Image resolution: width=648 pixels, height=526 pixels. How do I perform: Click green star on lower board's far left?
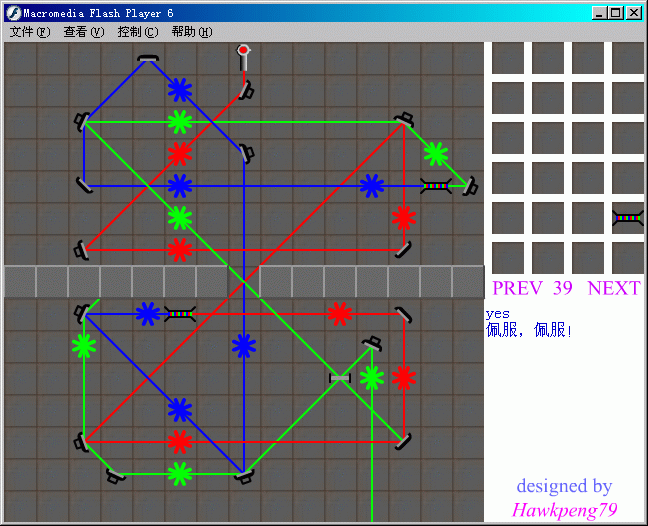click(x=84, y=346)
